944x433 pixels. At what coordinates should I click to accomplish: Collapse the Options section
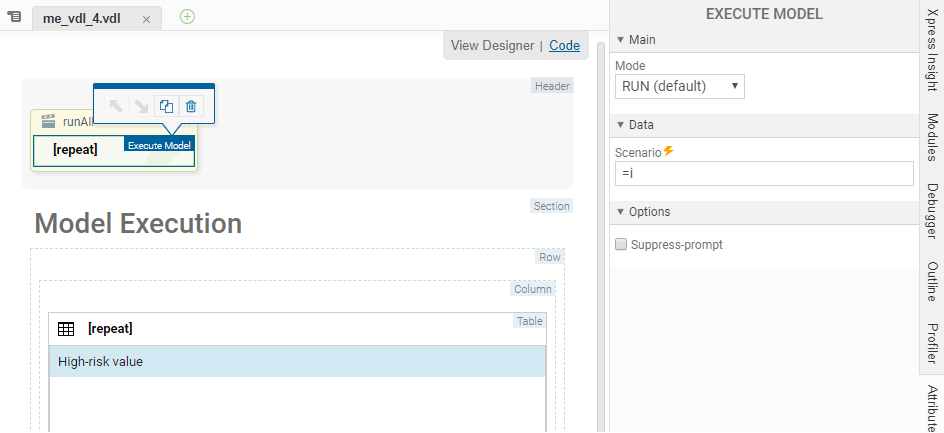[x=620, y=212]
